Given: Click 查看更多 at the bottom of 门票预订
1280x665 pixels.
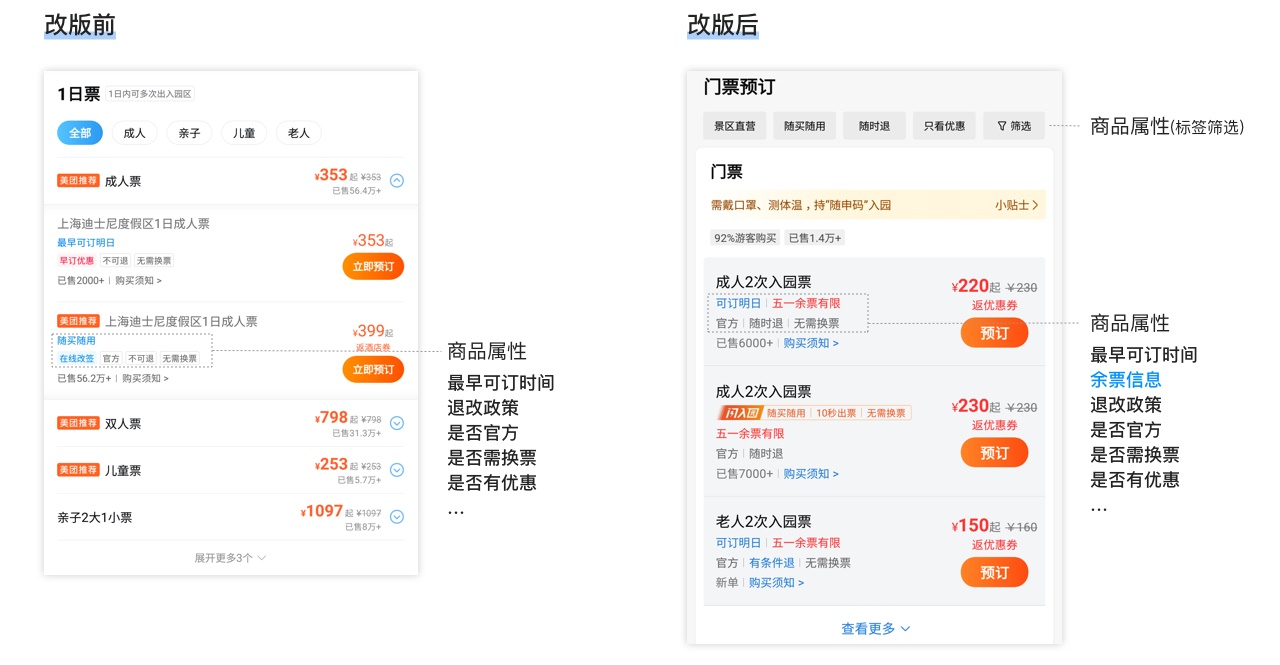Looking at the screenshot, I should pyautogui.click(x=868, y=628).
